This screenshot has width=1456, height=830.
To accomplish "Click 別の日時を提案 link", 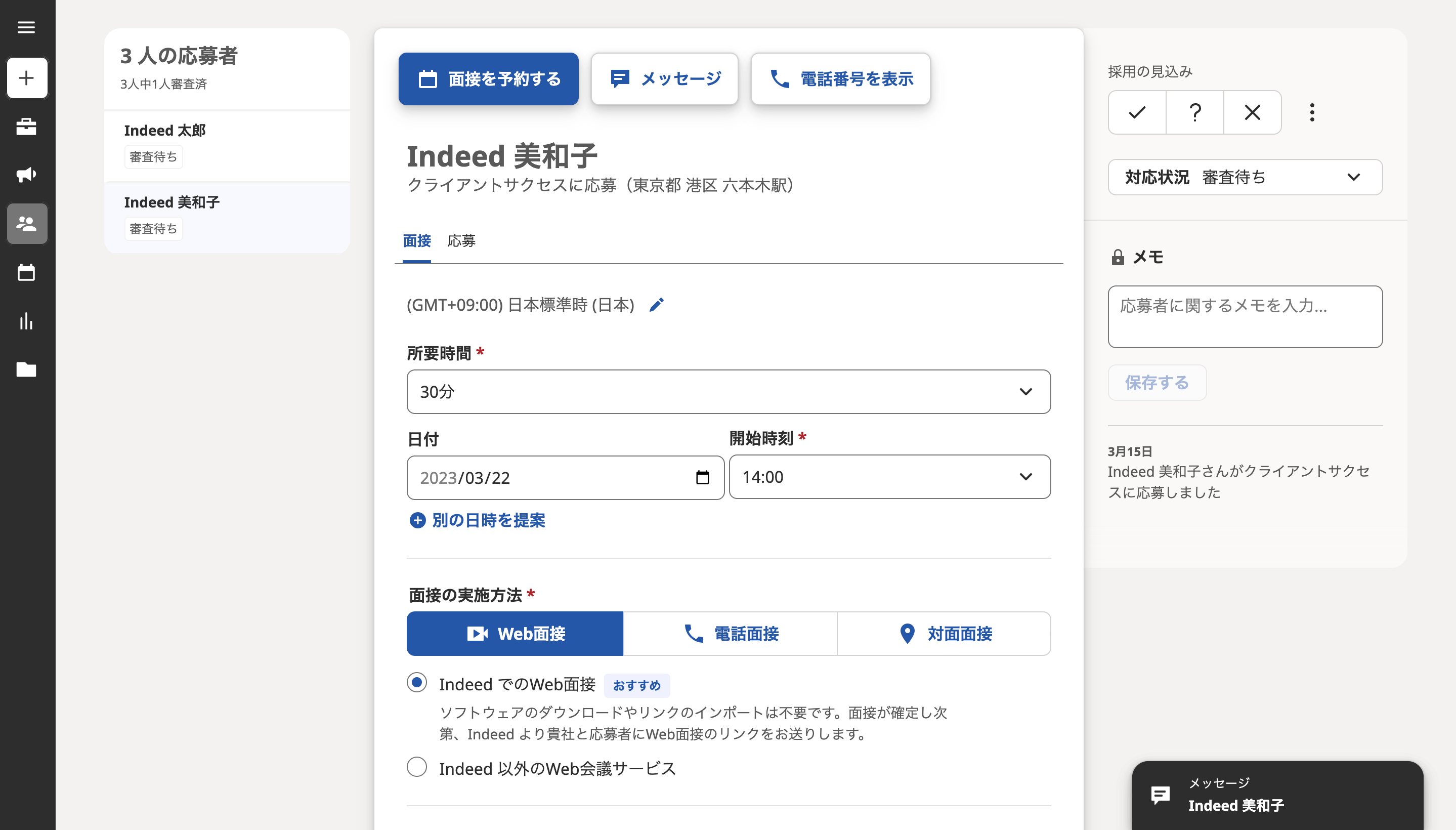I will pos(477,520).
